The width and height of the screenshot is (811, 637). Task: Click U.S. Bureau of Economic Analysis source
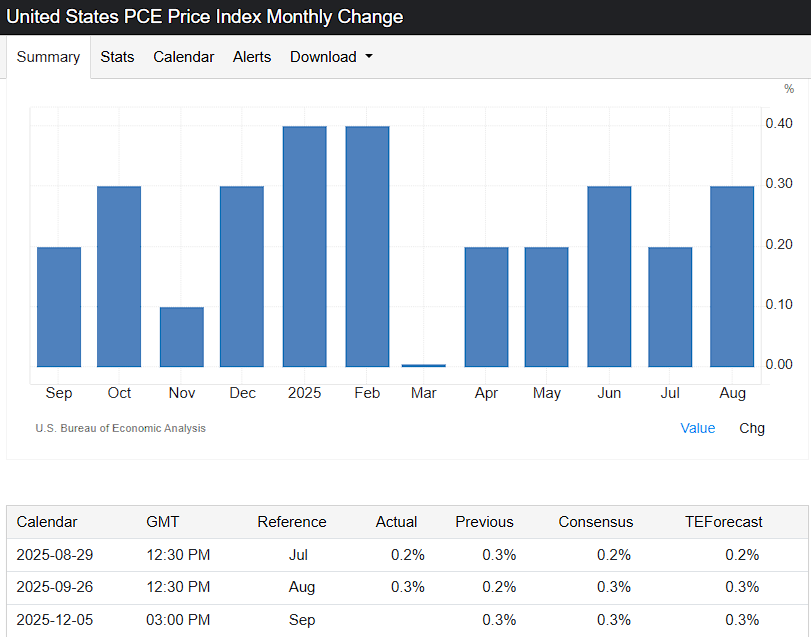(x=120, y=428)
